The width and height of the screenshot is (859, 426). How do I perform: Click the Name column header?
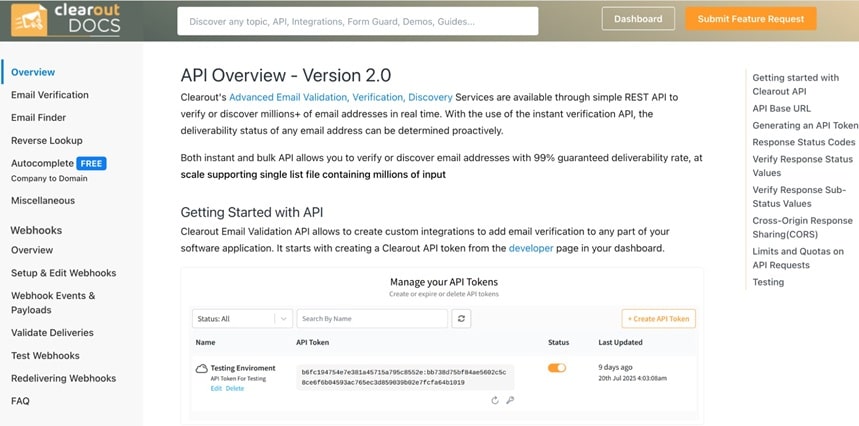coord(205,343)
